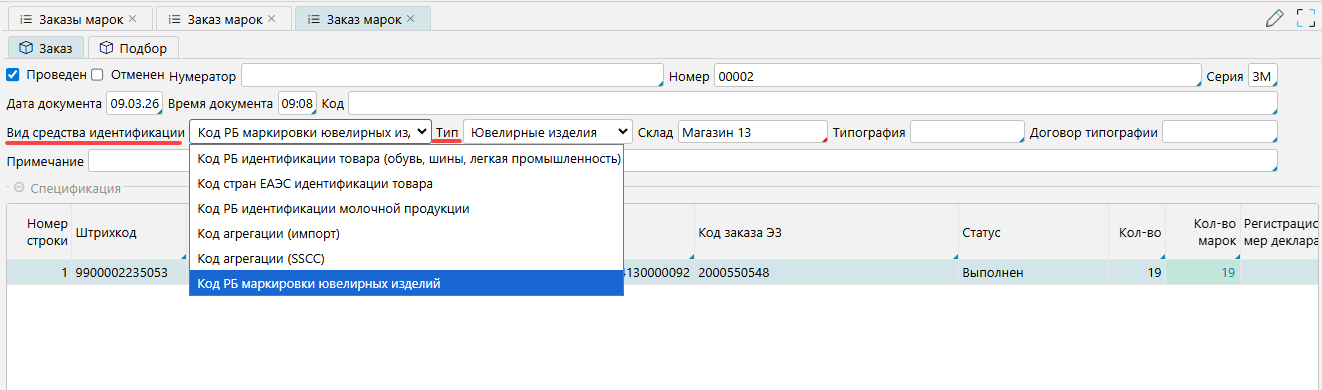The height and width of the screenshot is (390, 1322).
Task: Click the Склад field Магазин 13
Action: pyautogui.click(x=752, y=132)
